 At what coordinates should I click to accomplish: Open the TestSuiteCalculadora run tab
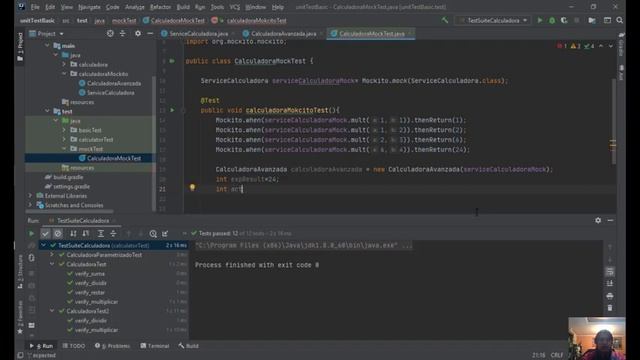83,220
